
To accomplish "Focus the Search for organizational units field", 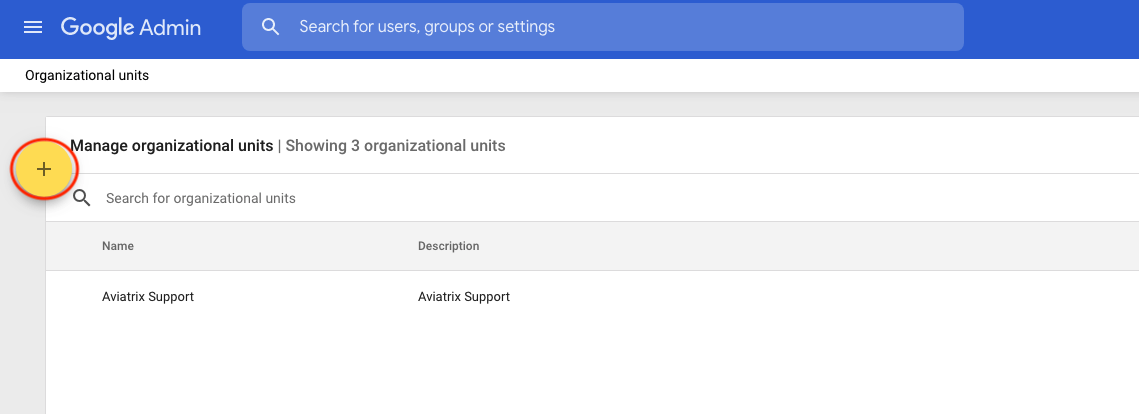I will click(200, 198).
